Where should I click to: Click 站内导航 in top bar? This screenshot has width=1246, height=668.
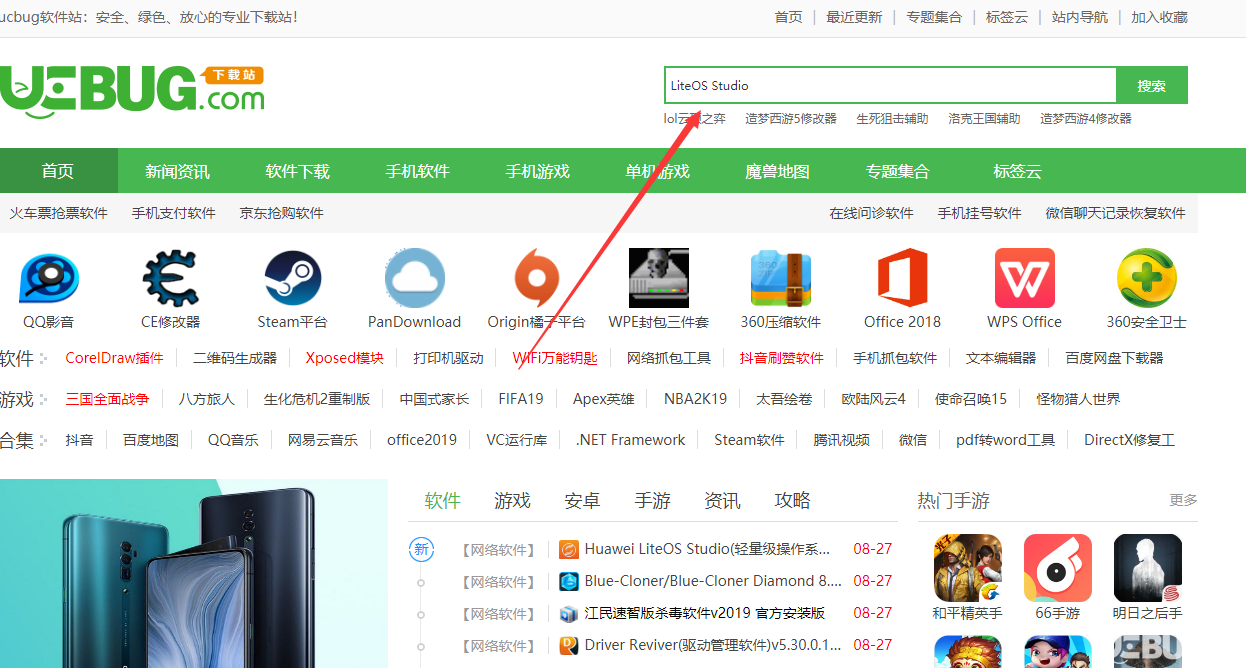pos(1080,17)
